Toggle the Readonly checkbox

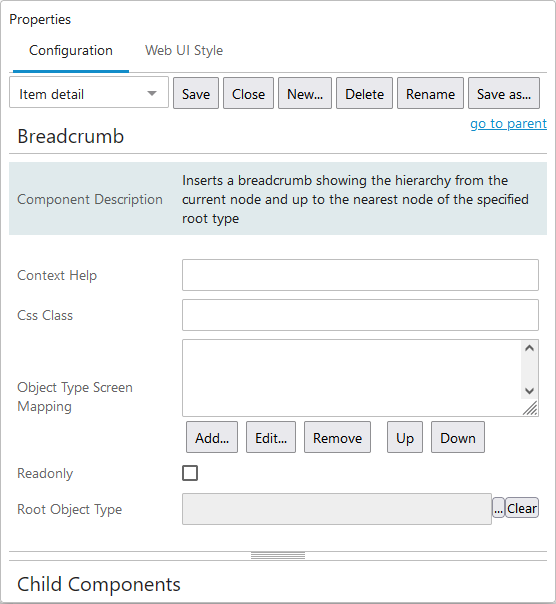click(x=190, y=473)
